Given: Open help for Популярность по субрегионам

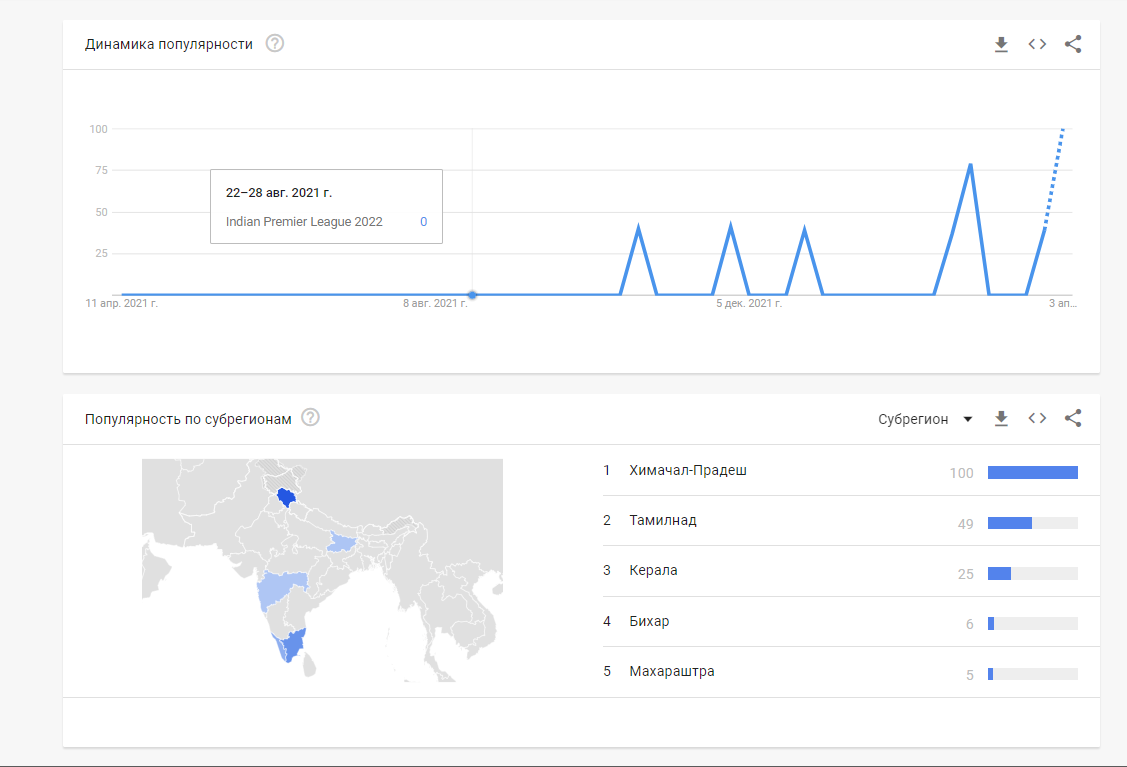Looking at the screenshot, I should (x=310, y=418).
